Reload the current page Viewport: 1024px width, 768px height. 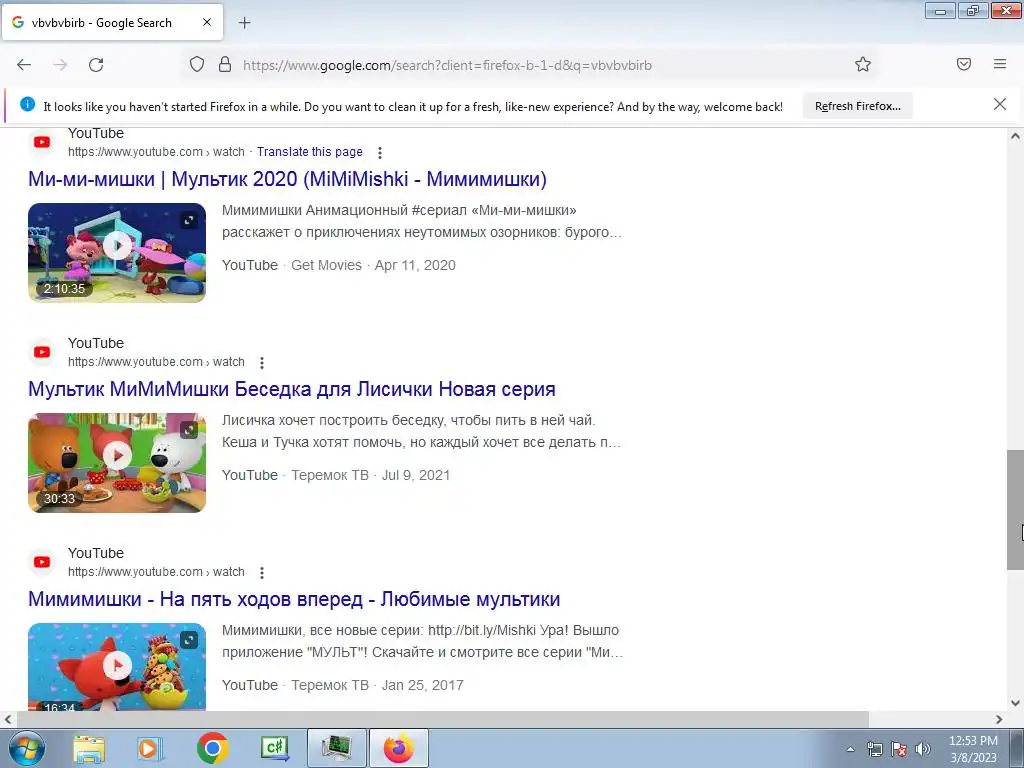96,65
